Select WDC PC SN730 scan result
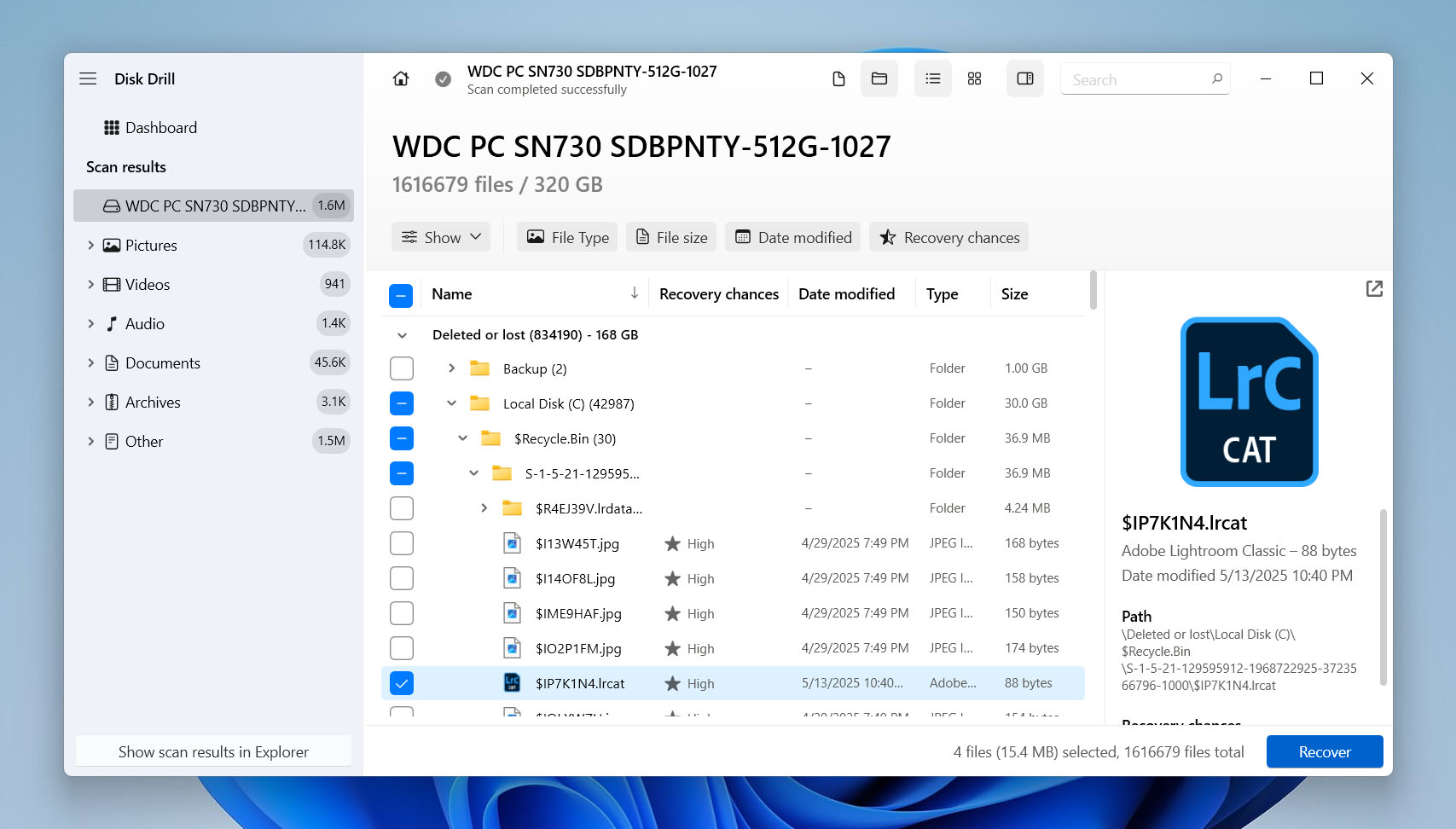Screen dimensions: 1456x829 pos(213,206)
